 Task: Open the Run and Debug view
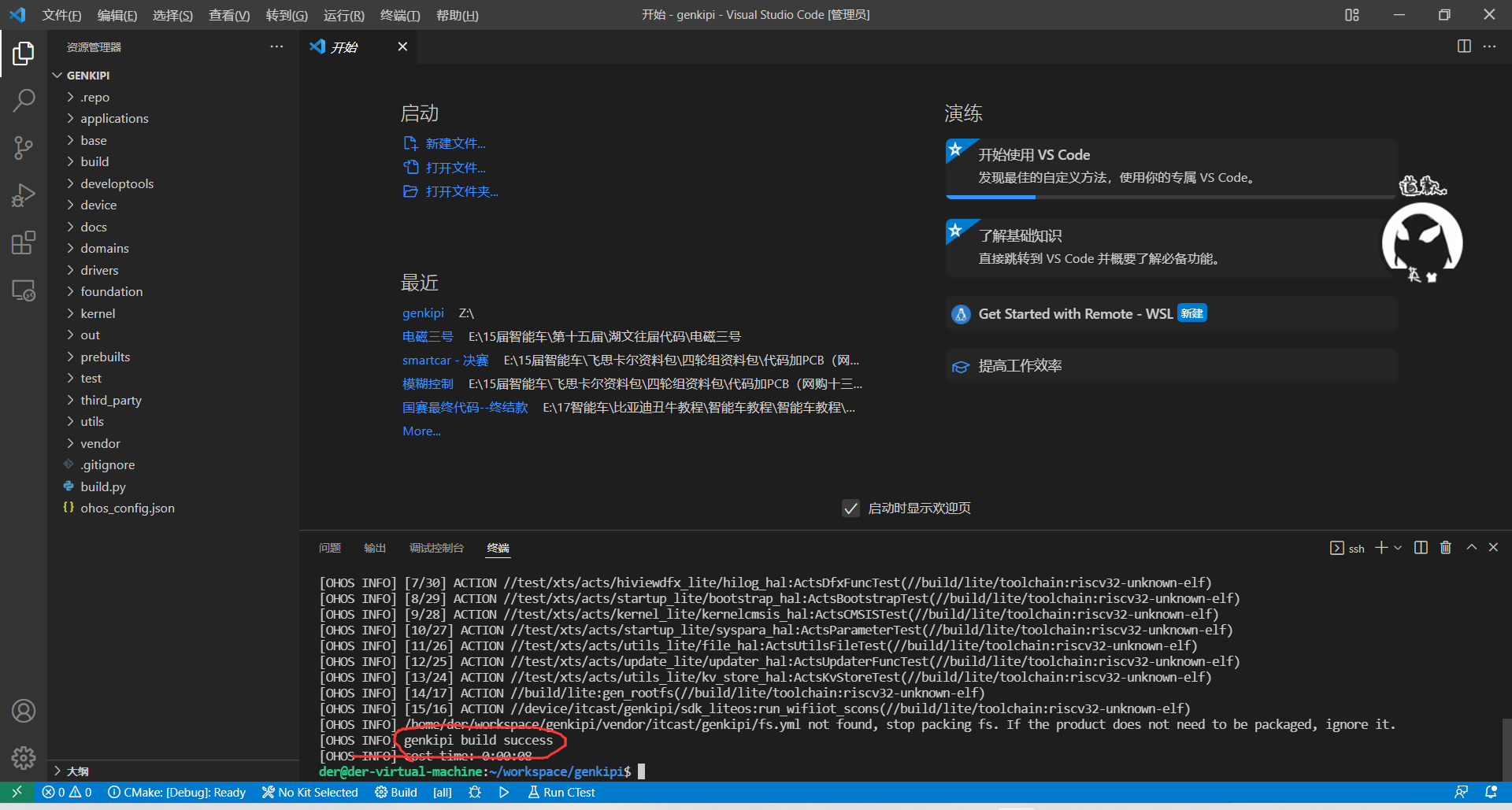24,195
